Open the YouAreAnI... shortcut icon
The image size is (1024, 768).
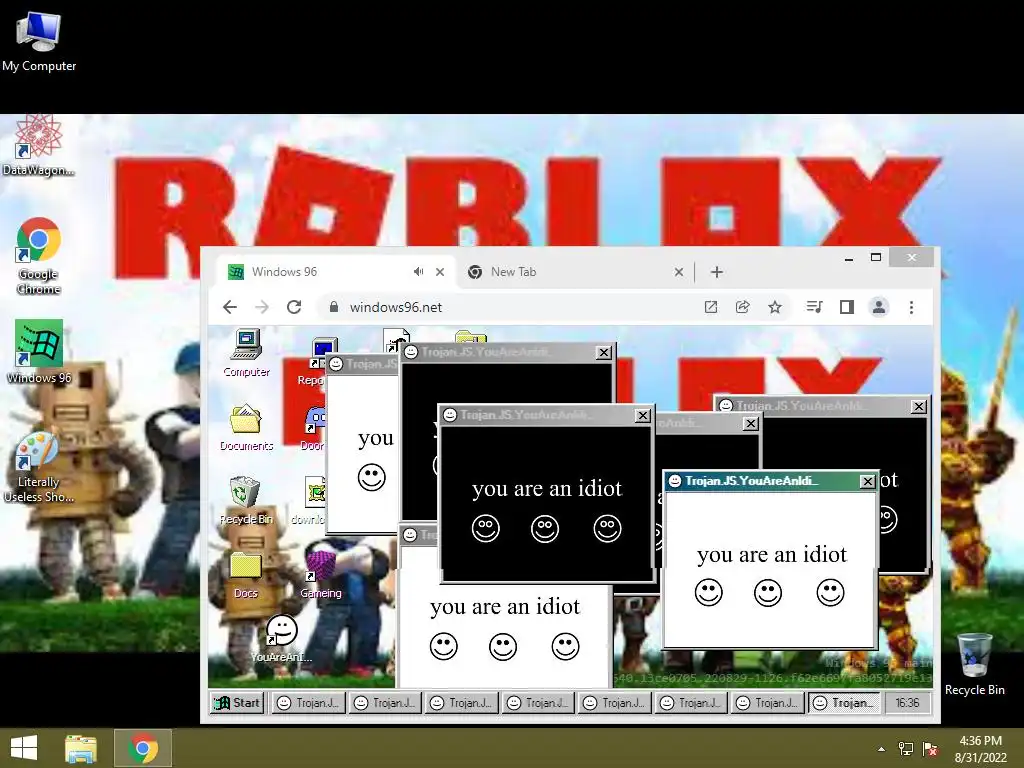pyautogui.click(x=281, y=639)
